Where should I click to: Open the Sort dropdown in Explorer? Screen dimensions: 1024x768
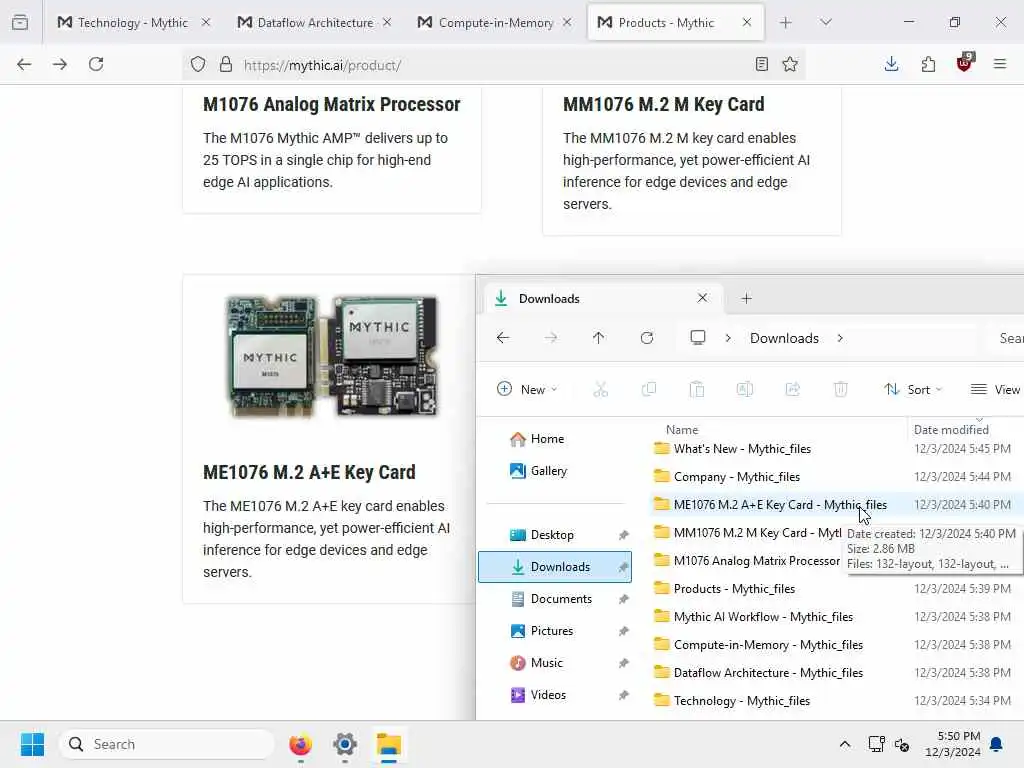(x=913, y=390)
